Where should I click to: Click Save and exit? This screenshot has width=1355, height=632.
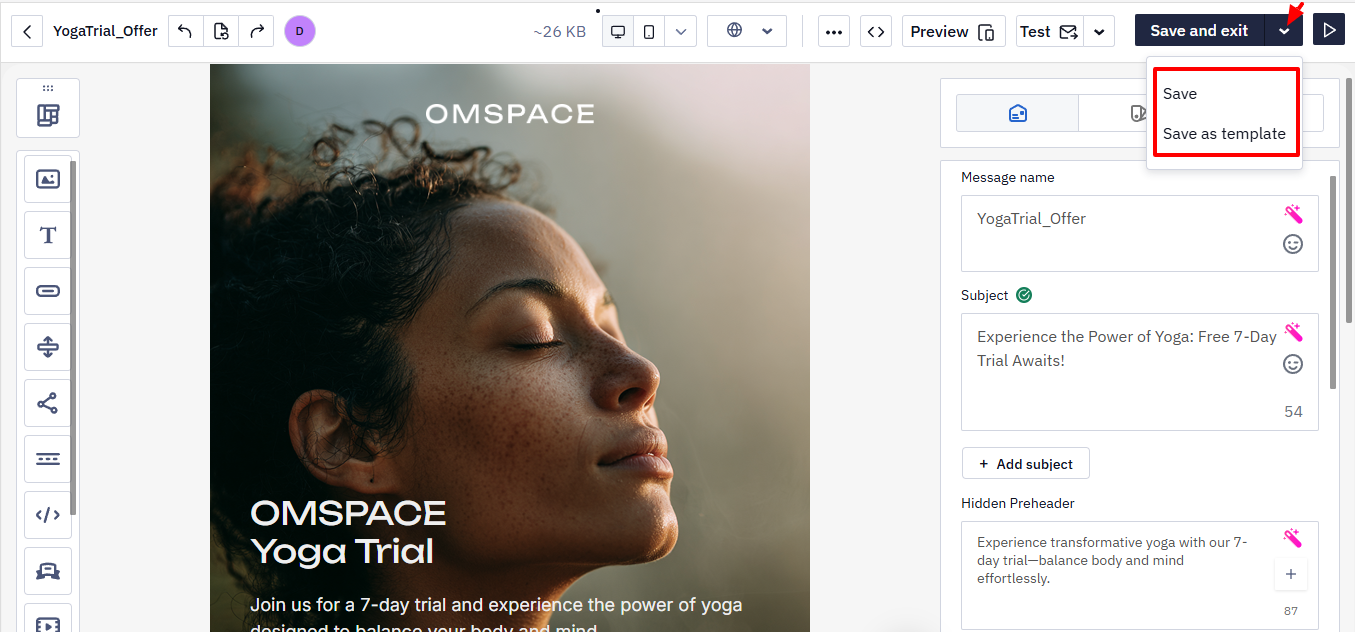[x=1199, y=31]
